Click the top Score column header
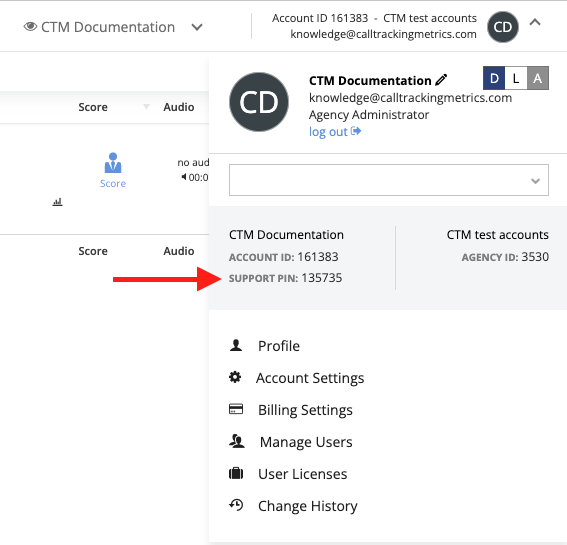This screenshot has width=567, height=545. tap(93, 107)
